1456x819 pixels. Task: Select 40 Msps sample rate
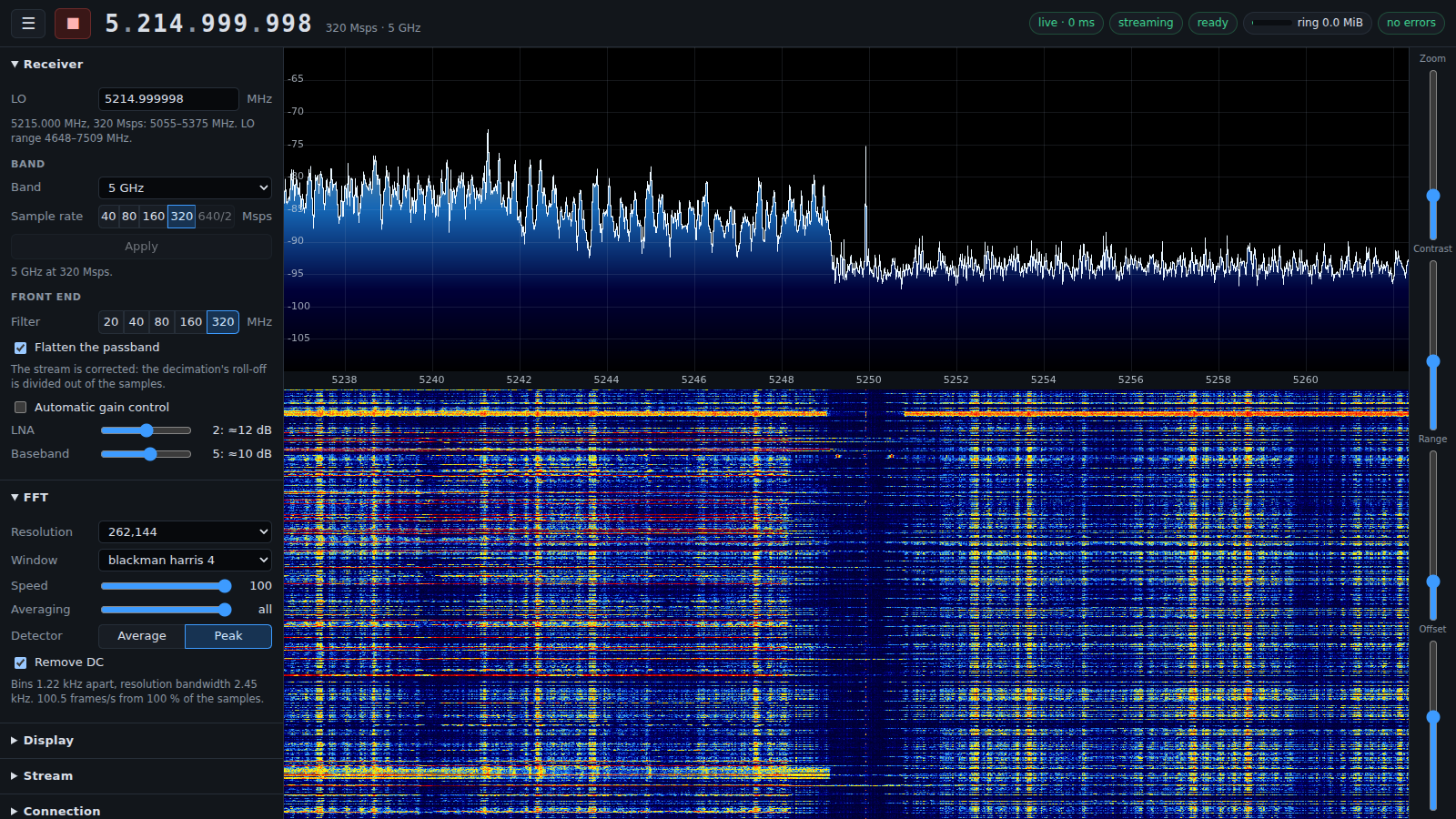click(108, 217)
